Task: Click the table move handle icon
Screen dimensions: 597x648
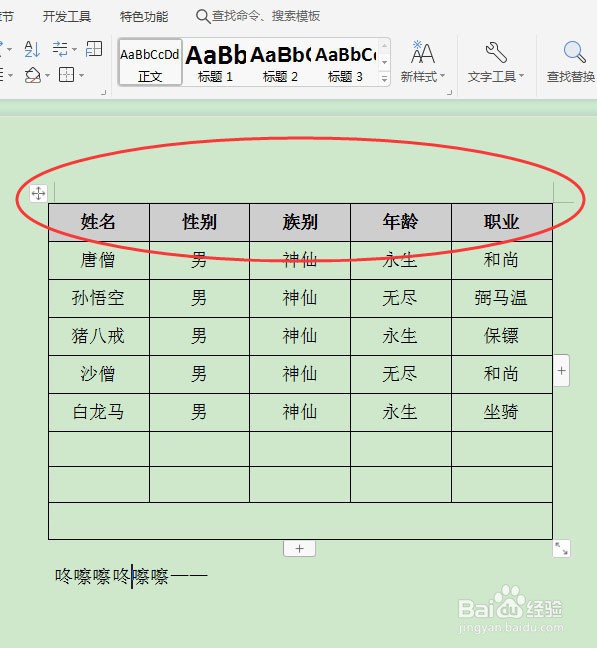Action: click(x=38, y=193)
